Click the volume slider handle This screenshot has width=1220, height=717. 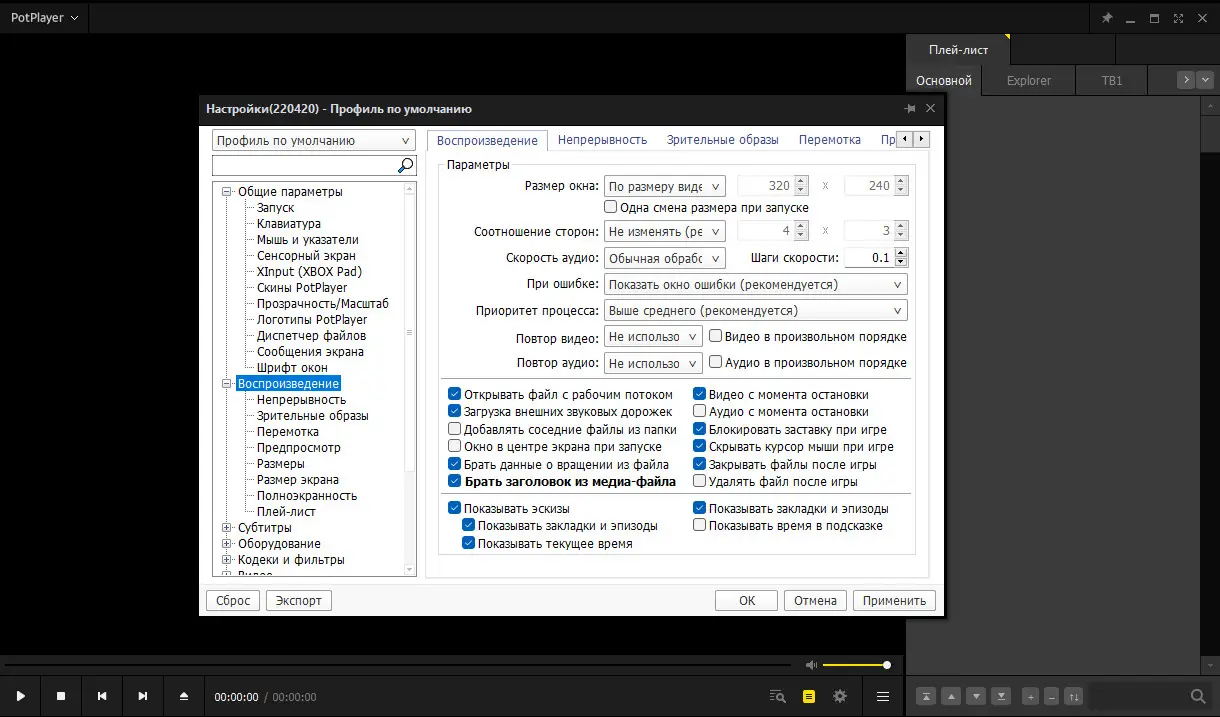887,665
